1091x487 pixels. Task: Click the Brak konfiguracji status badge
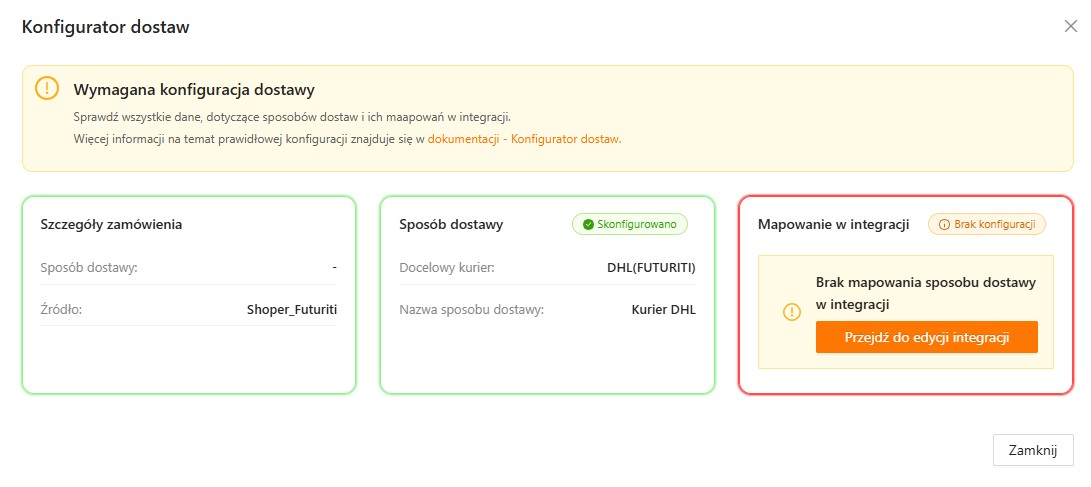(x=987, y=225)
